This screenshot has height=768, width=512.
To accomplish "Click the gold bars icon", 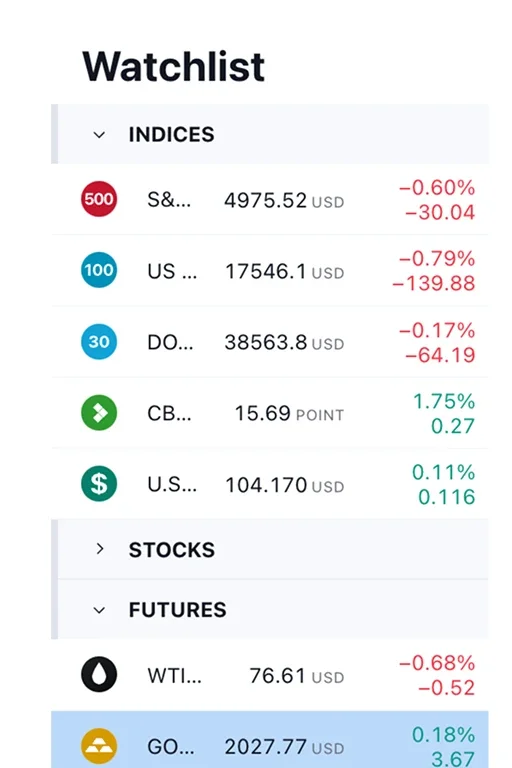I will coord(99,746).
